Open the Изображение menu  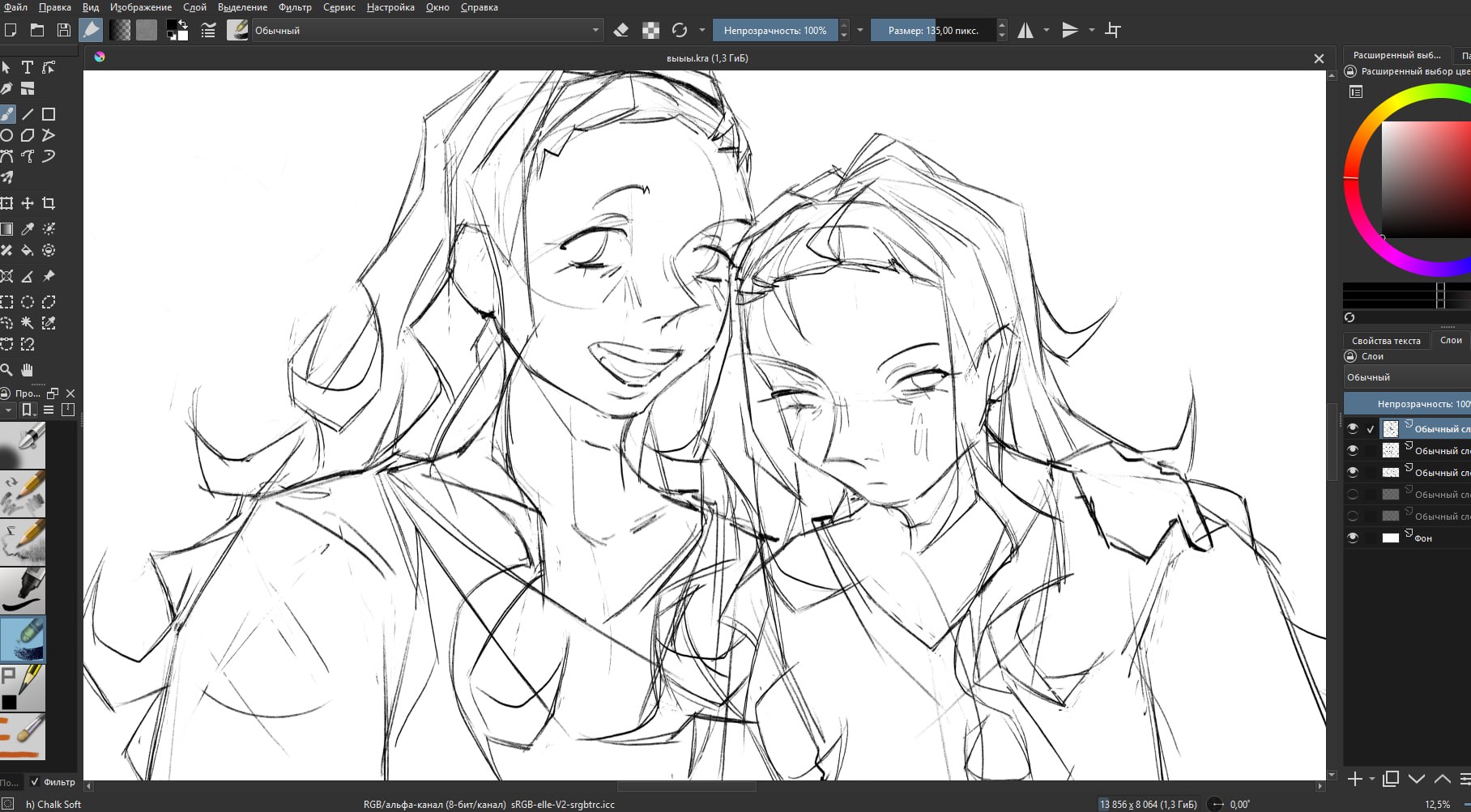tap(141, 7)
